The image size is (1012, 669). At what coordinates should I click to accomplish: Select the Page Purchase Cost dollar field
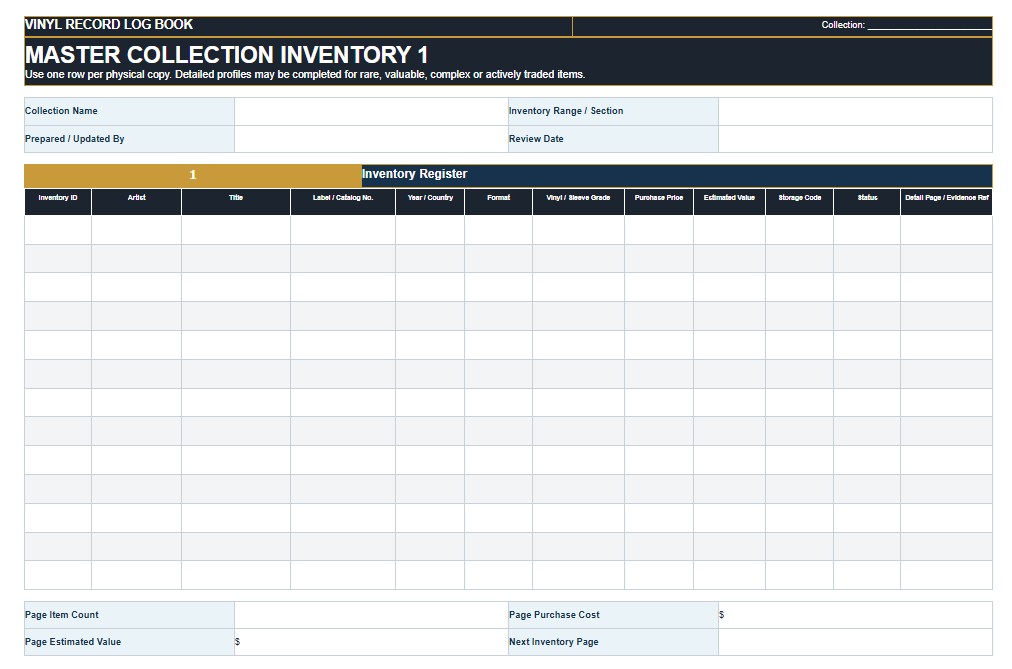click(x=855, y=615)
